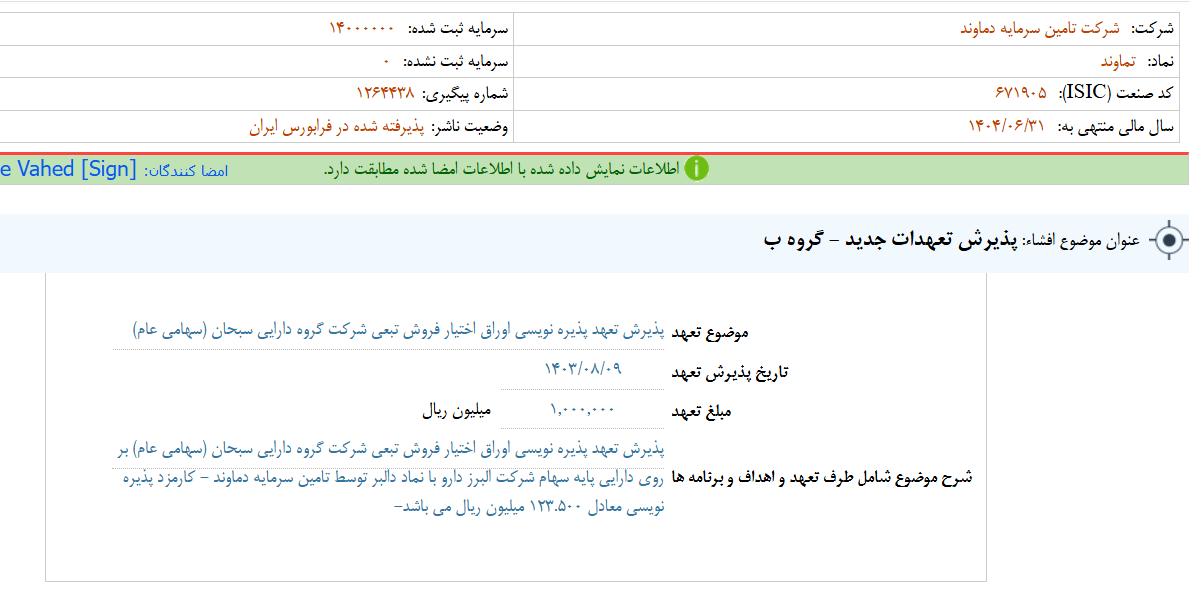The image size is (1190, 592).
Task: Open the Vahed [Sign] signer link
Action: tap(67, 169)
